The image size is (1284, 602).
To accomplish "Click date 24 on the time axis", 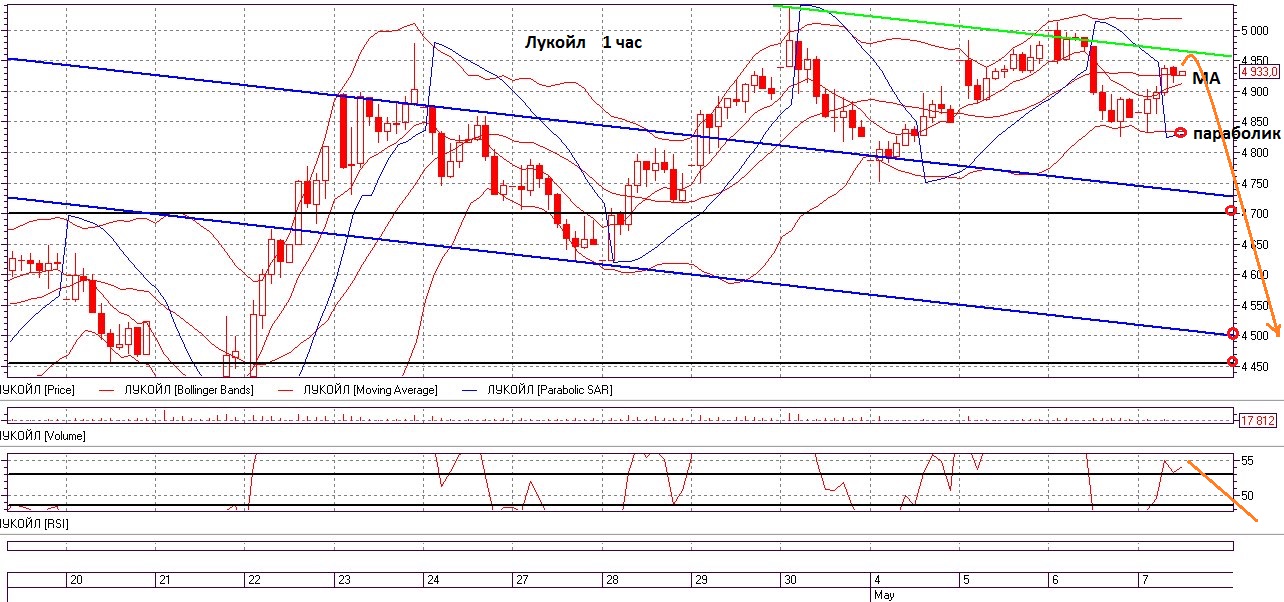I will [x=432, y=580].
